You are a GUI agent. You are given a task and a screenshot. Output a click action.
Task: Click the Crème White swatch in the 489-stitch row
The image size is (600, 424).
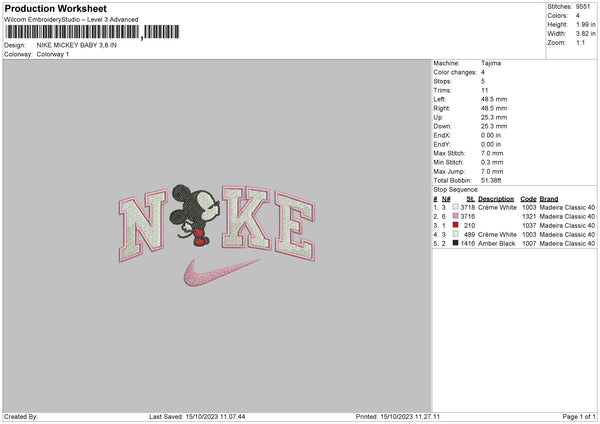pyautogui.click(x=455, y=234)
